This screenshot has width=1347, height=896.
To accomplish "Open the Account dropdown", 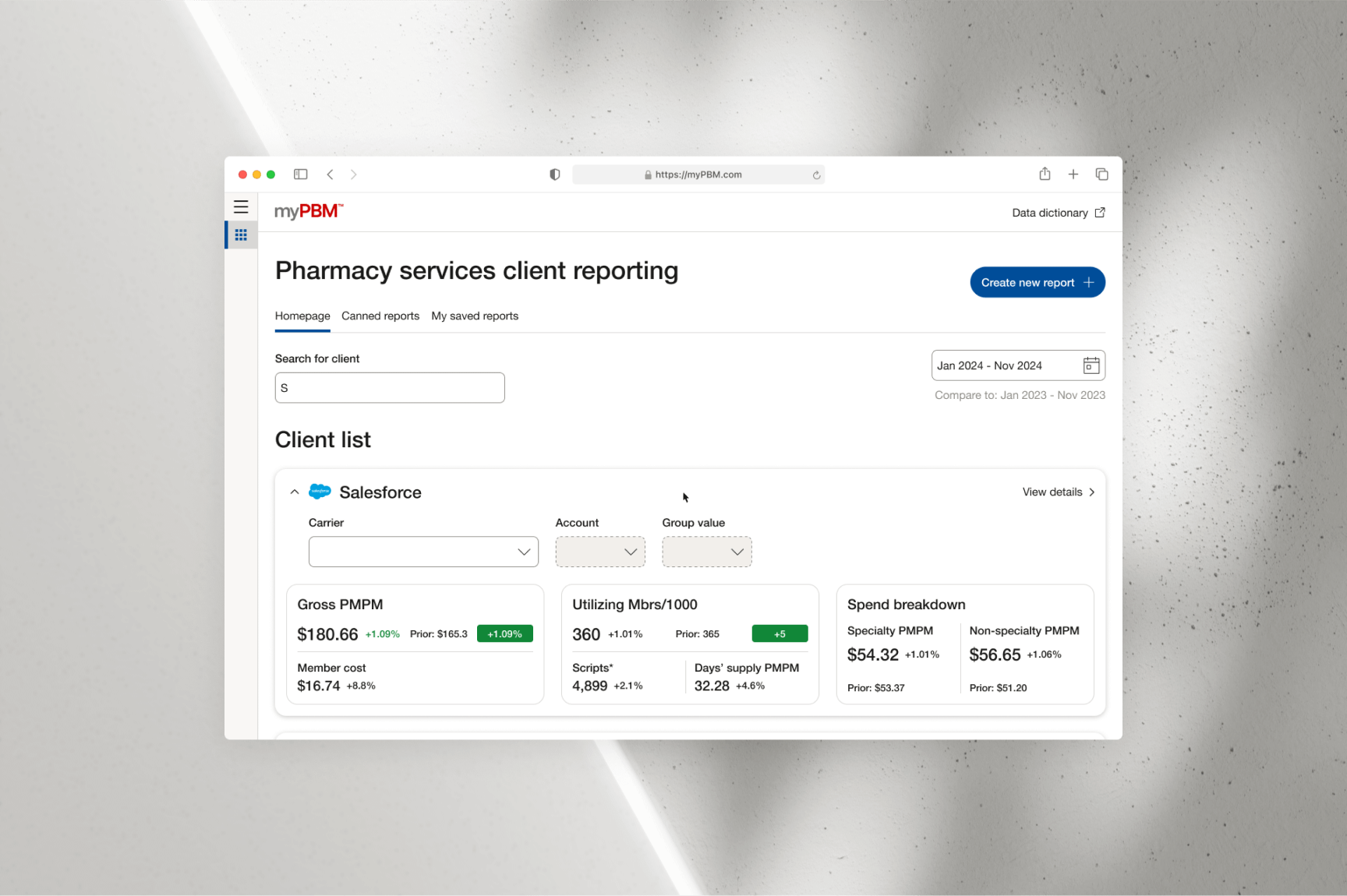I will pyautogui.click(x=599, y=552).
